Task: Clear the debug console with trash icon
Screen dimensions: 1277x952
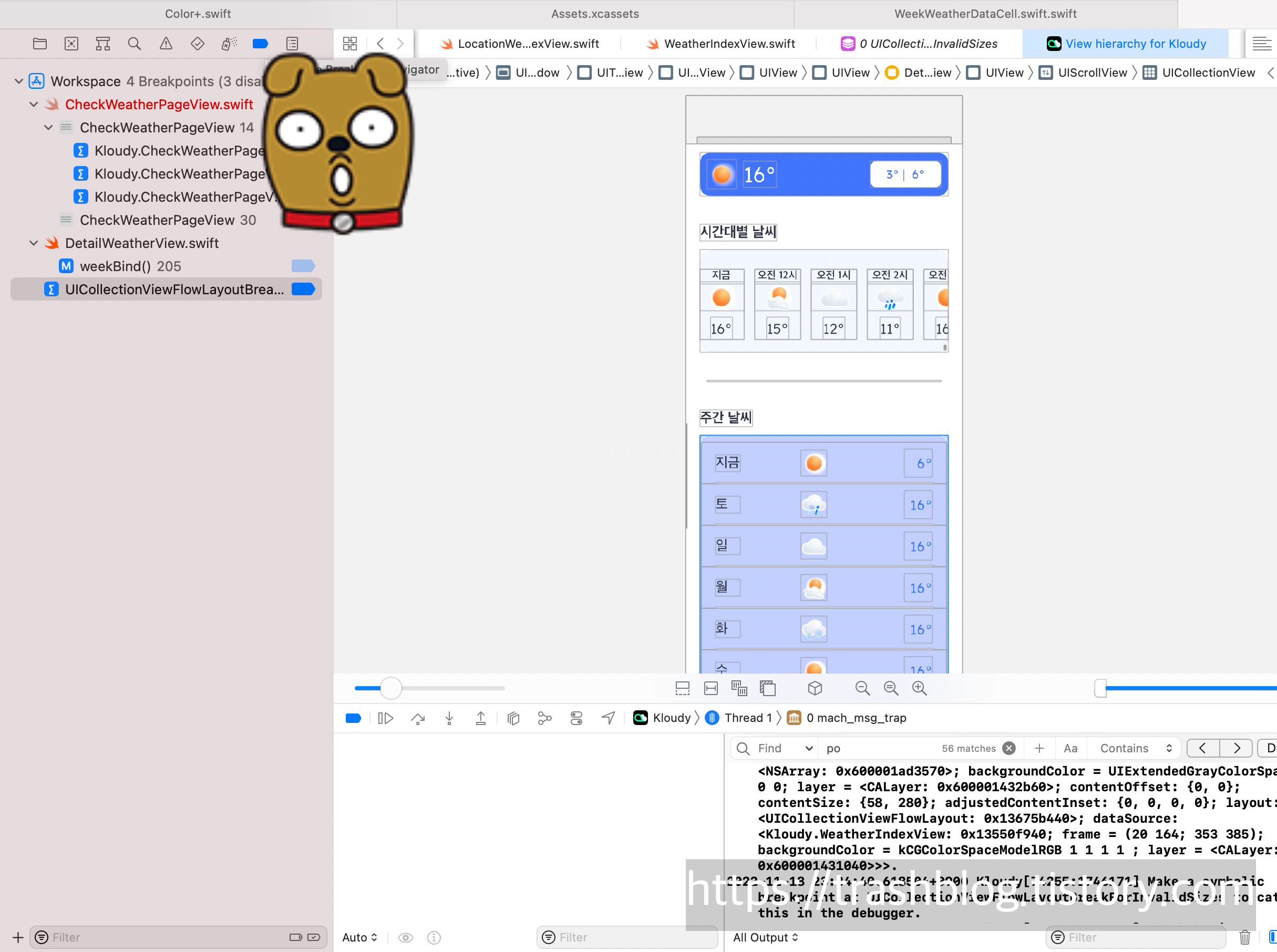Action: [1245, 938]
